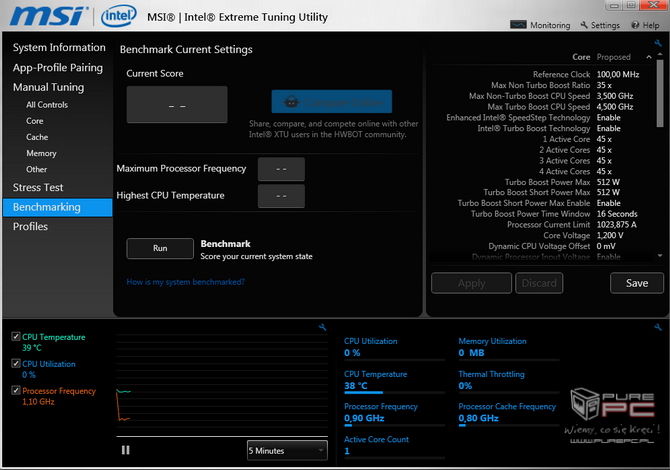Screen dimensions: 670x470
Task: Open the Profiles section
Action: coord(30,226)
